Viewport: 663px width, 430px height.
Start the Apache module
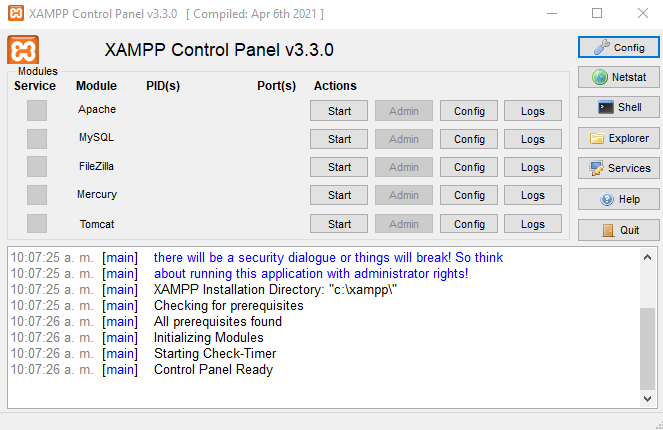point(339,111)
